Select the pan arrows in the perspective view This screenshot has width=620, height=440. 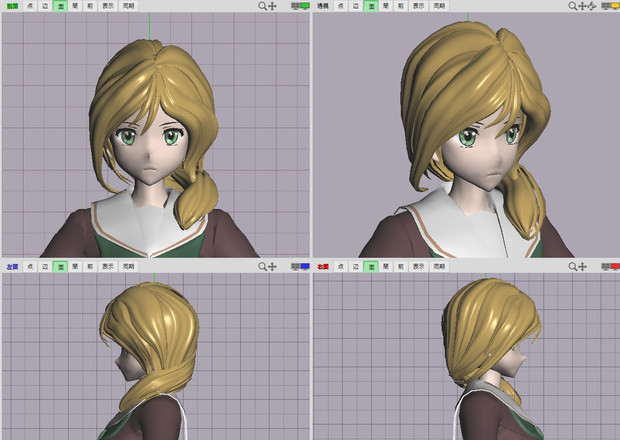582,6
